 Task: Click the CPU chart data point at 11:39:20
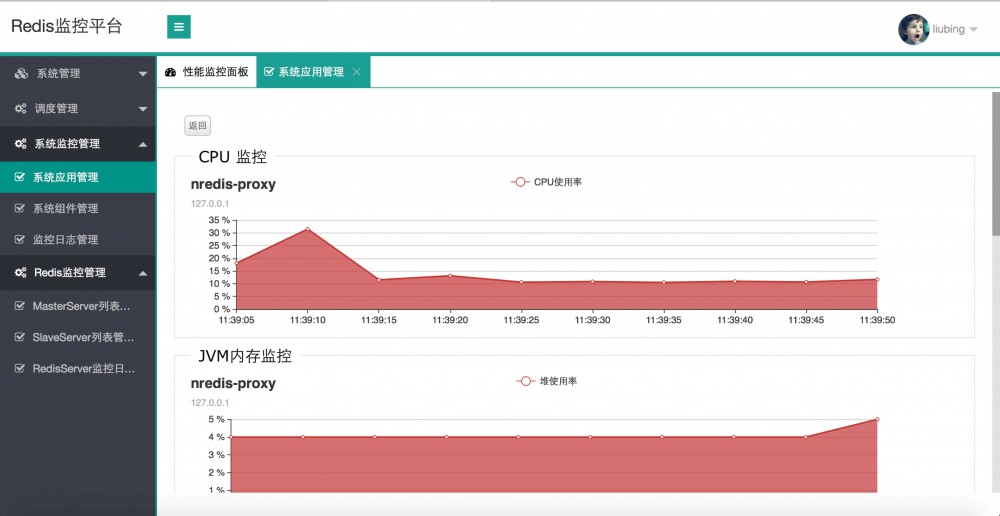click(450, 276)
